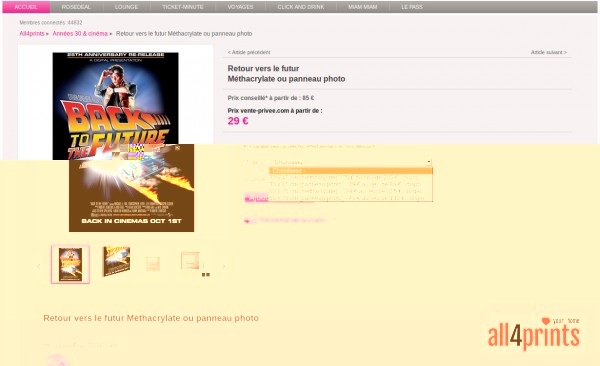The height and width of the screenshot is (366, 600).
Task: Select the angled panel view thumbnail
Action: pyautogui.click(x=116, y=261)
